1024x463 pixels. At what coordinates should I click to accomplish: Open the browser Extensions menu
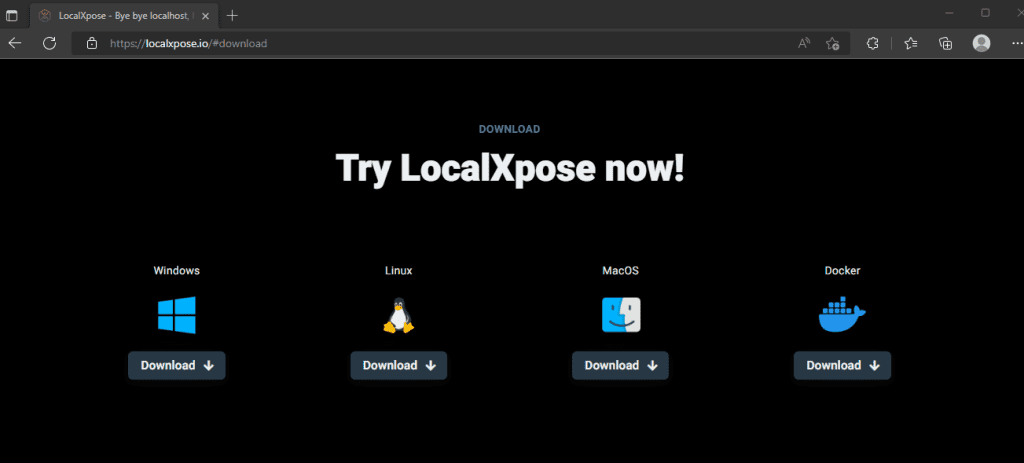[872, 44]
